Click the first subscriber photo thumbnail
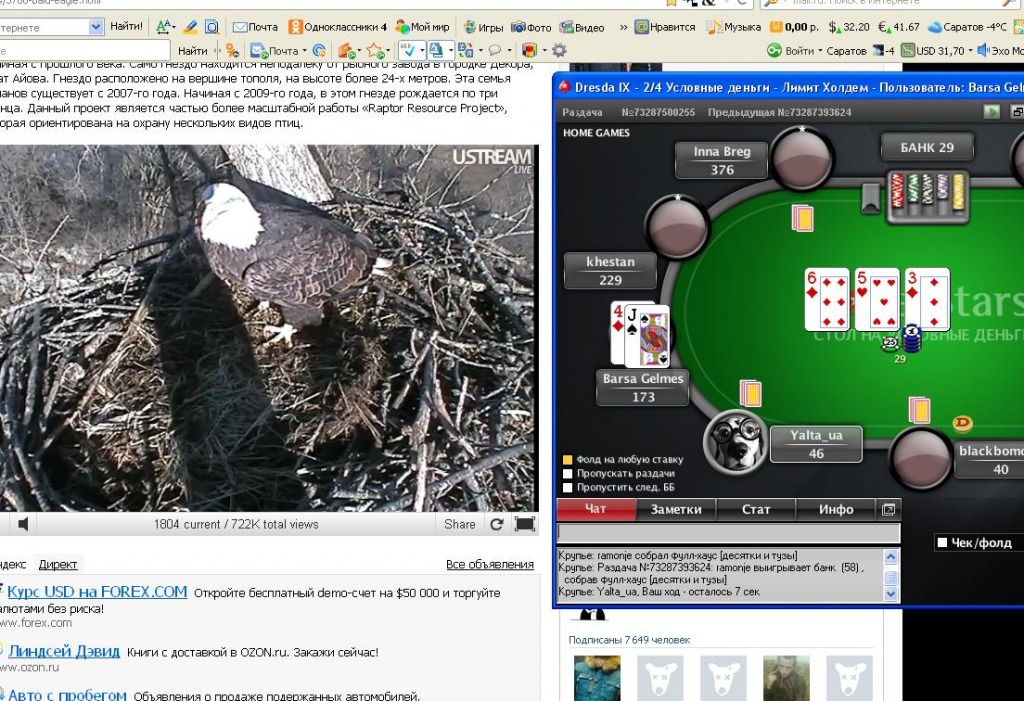The image size is (1024, 701). click(597, 678)
